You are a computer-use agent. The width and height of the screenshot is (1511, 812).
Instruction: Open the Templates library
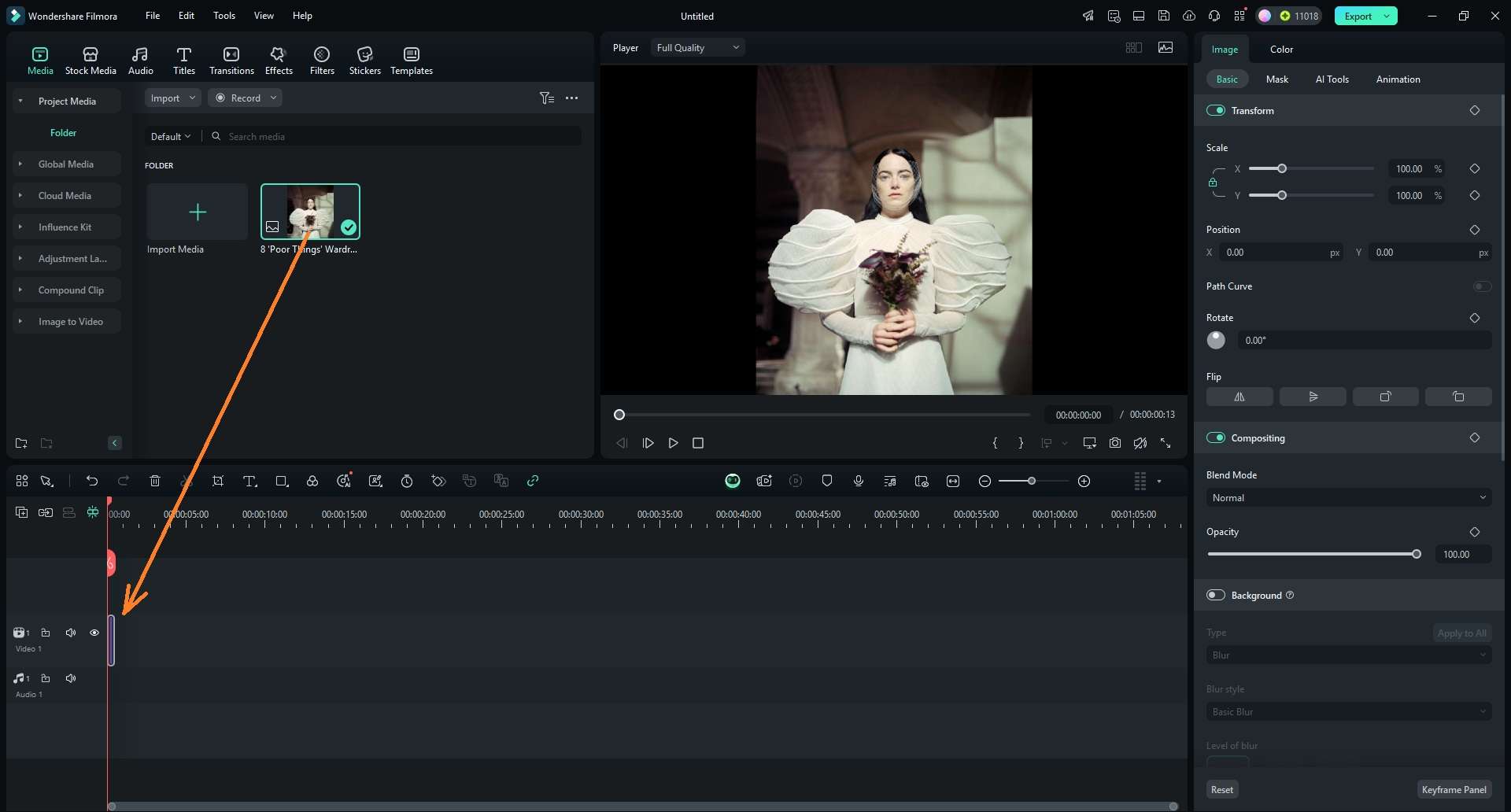point(412,61)
